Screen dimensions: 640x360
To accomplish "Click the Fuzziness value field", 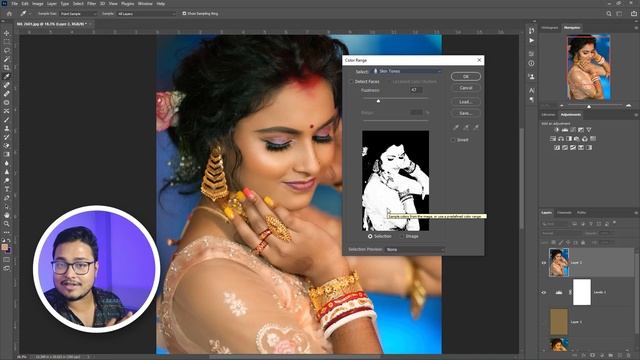I will pyautogui.click(x=416, y=90).
